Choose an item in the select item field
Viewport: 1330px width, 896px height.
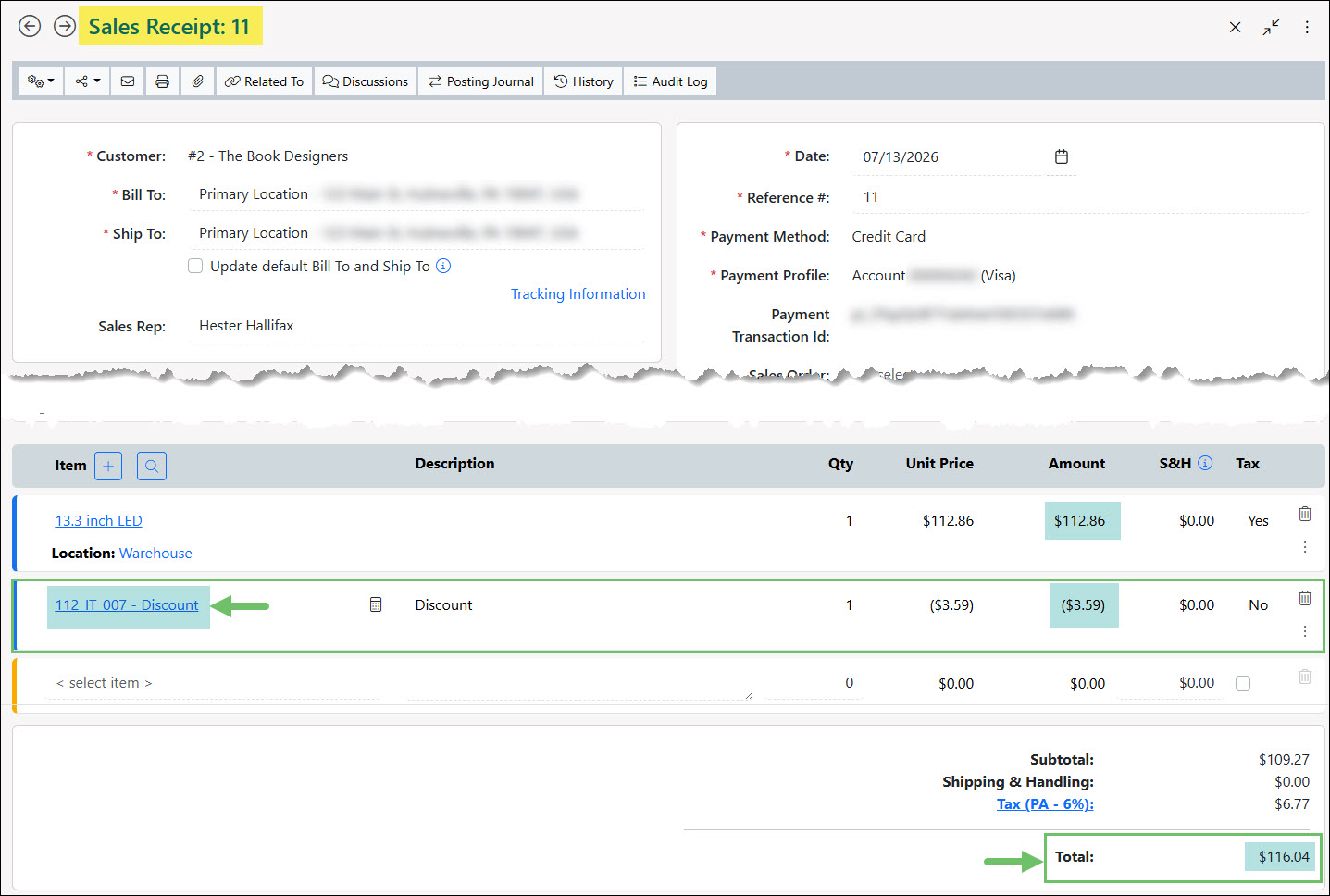(x=213, y=683)
